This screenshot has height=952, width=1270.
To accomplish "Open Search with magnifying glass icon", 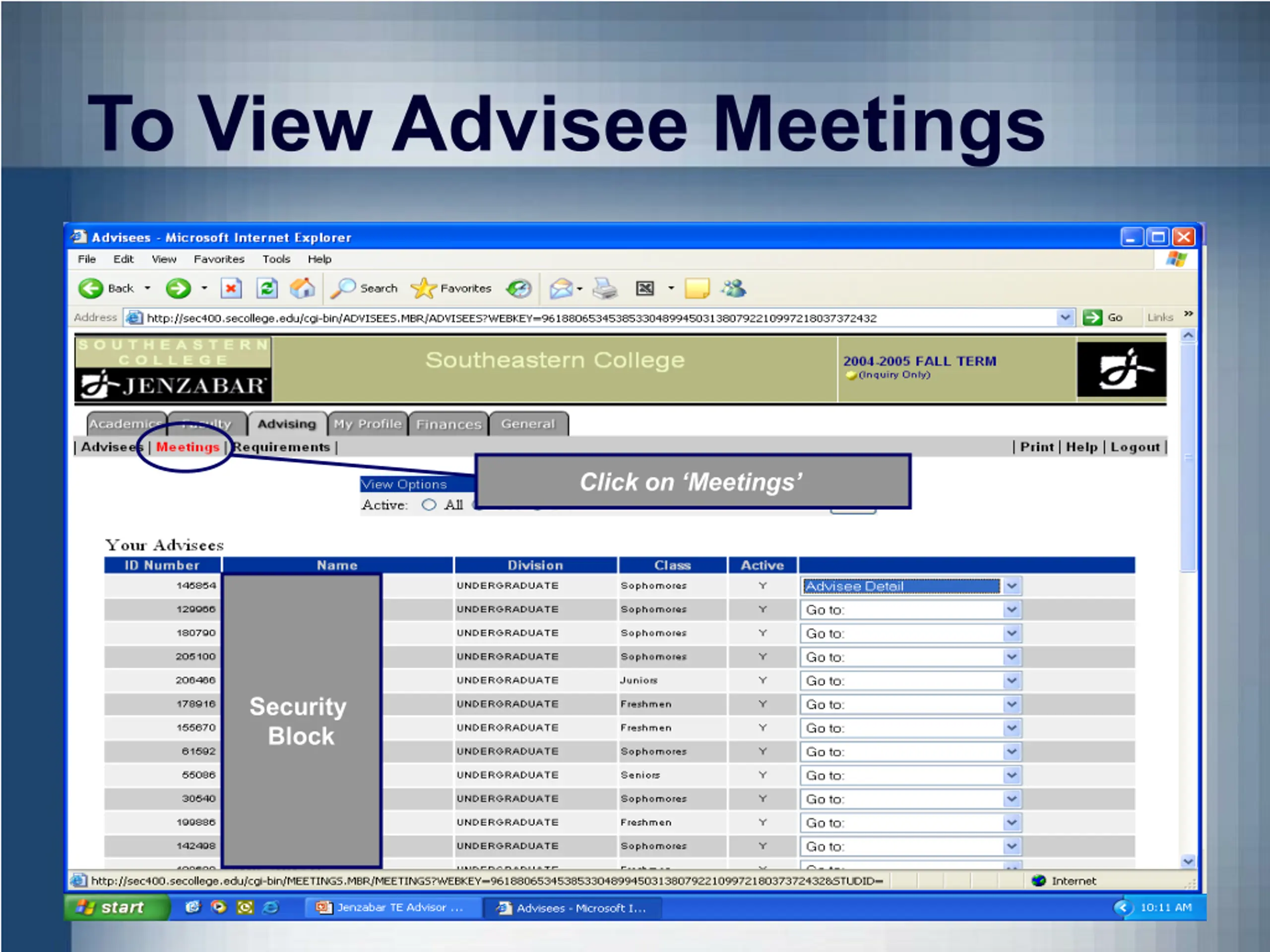I will pyautogui.click(x=343, y=288).
